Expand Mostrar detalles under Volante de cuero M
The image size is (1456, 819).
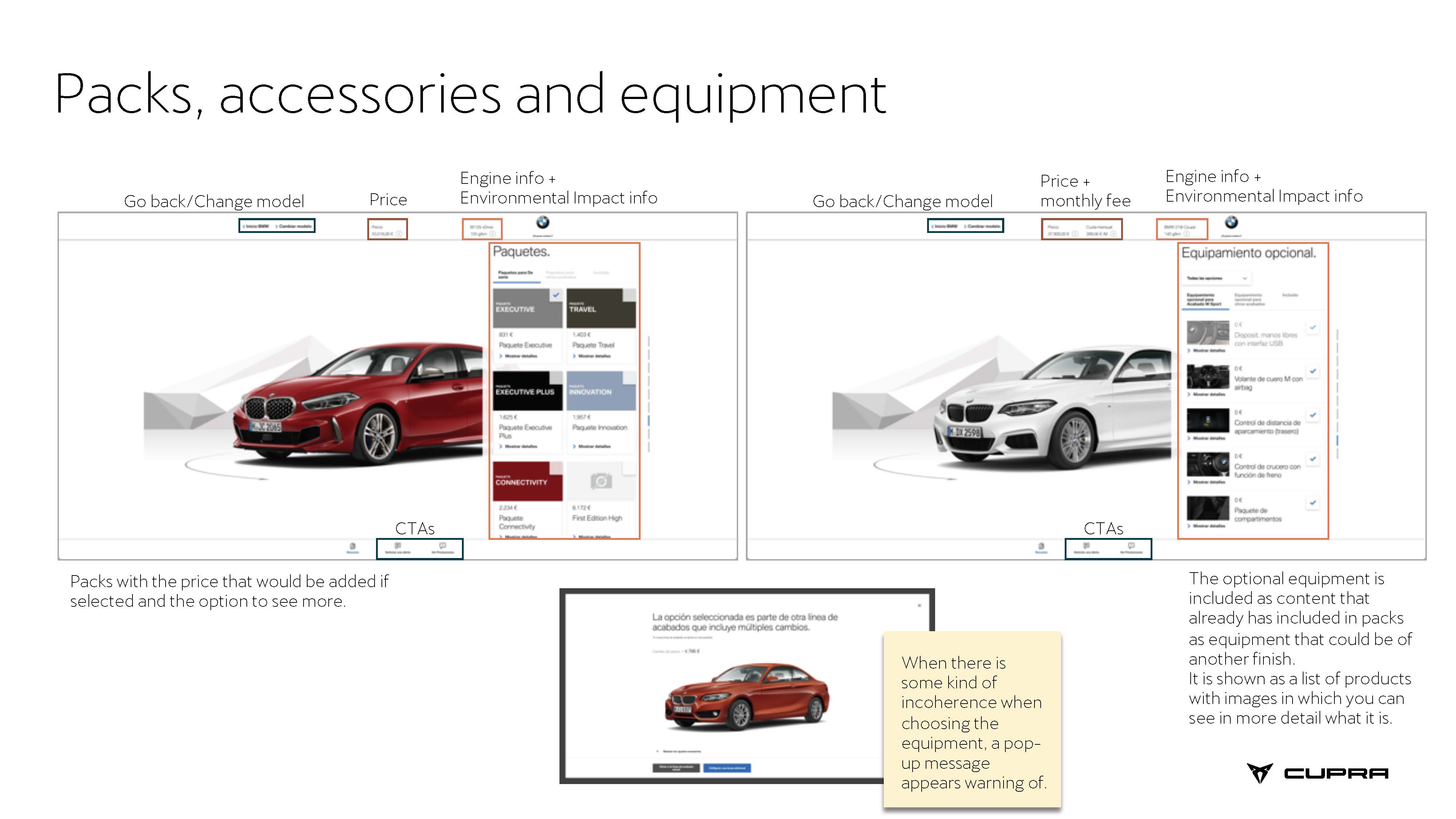pyautogui.click(x=1206, y=395)
